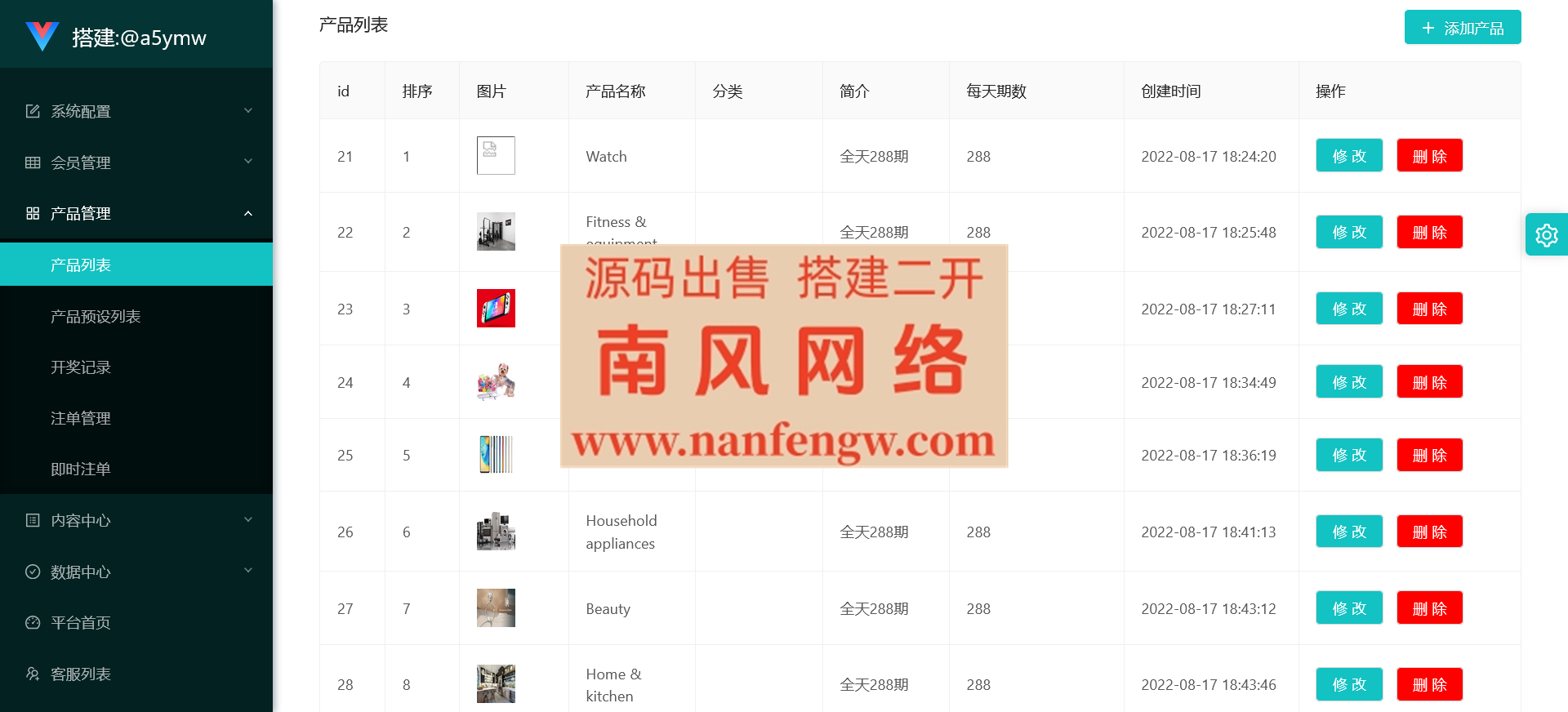Click 修改 for the Watch product
The image size is (1568, 712).
1349,156
